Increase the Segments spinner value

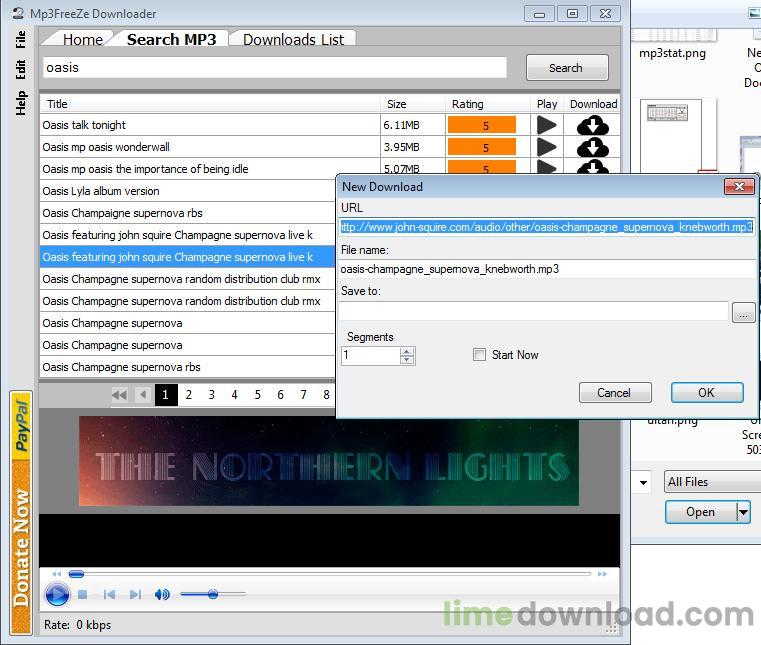407,351
